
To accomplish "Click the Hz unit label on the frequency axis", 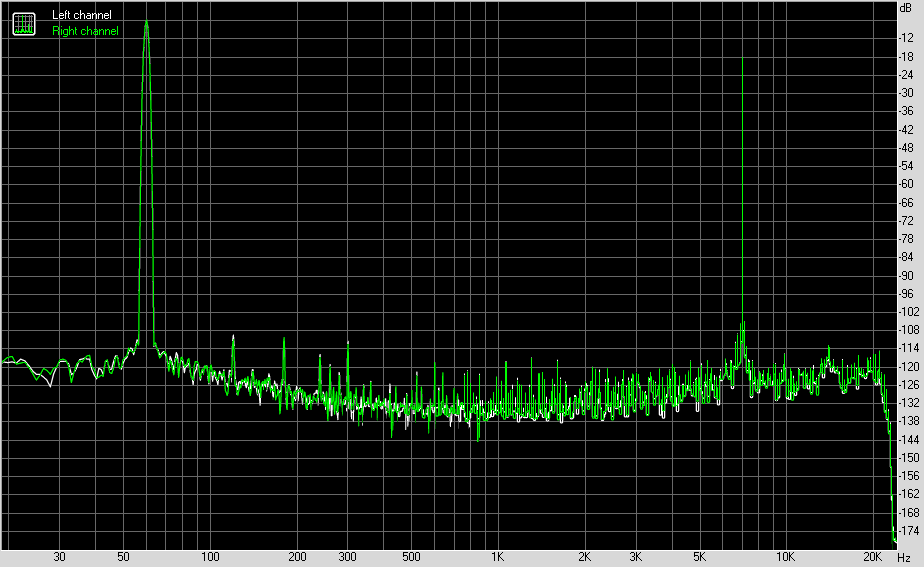I will [x=904, y=557].
